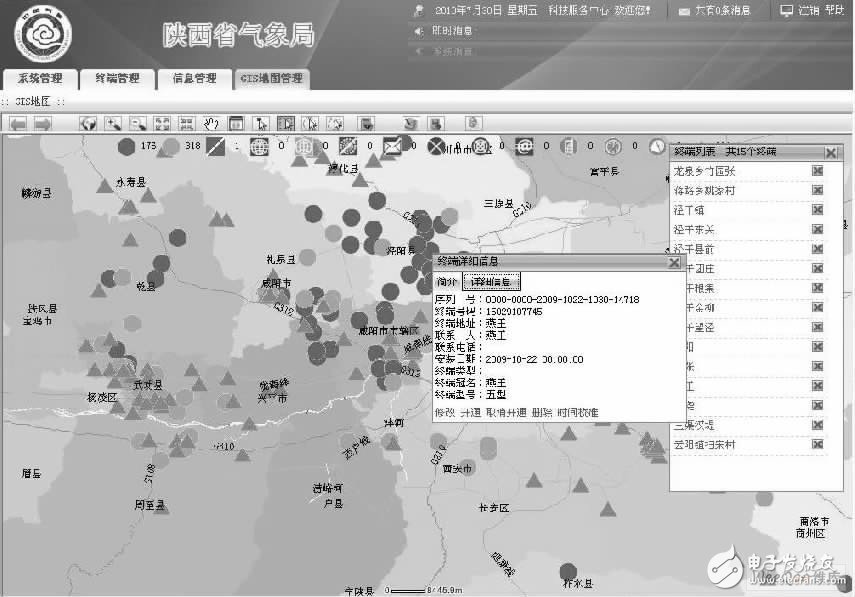This screenshot has width=855, height=597.
Task: Select the zoom-in magnifier tool
Action: (114, 122)
